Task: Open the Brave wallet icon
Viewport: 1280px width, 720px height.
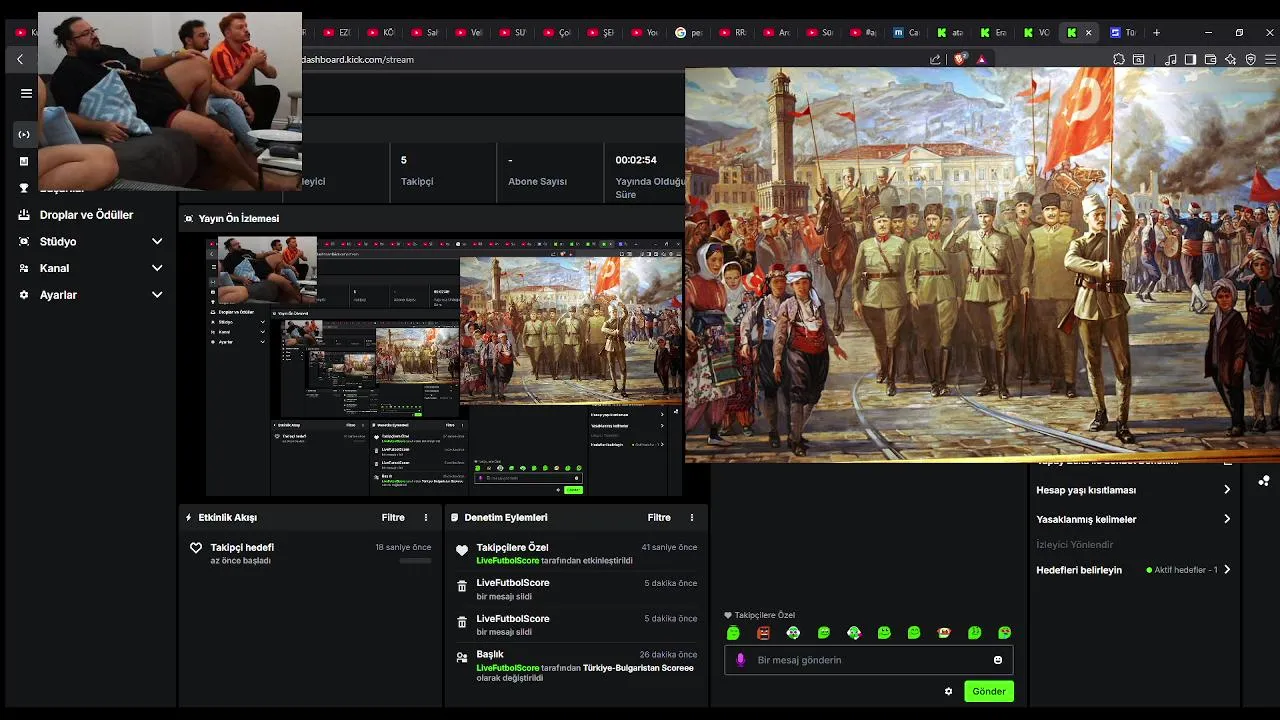Action: pyautogui.click(x=1210, y=59)
